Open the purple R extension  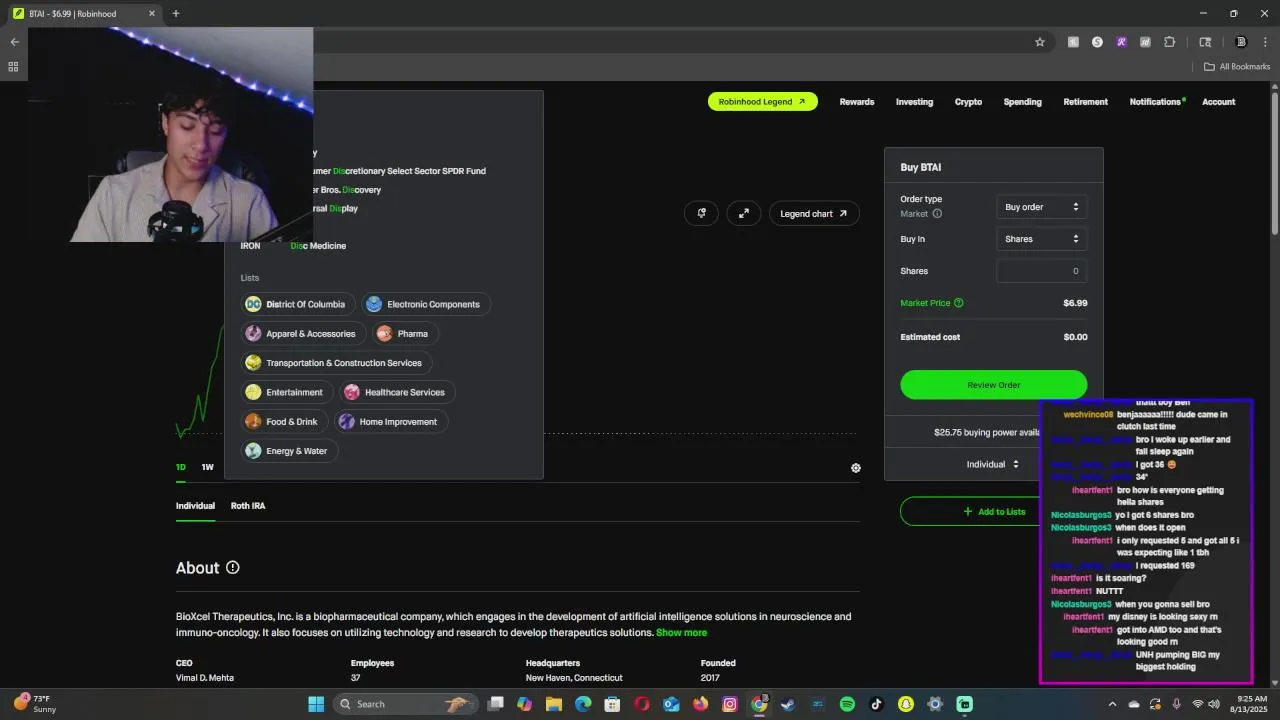pos(1121,42)
